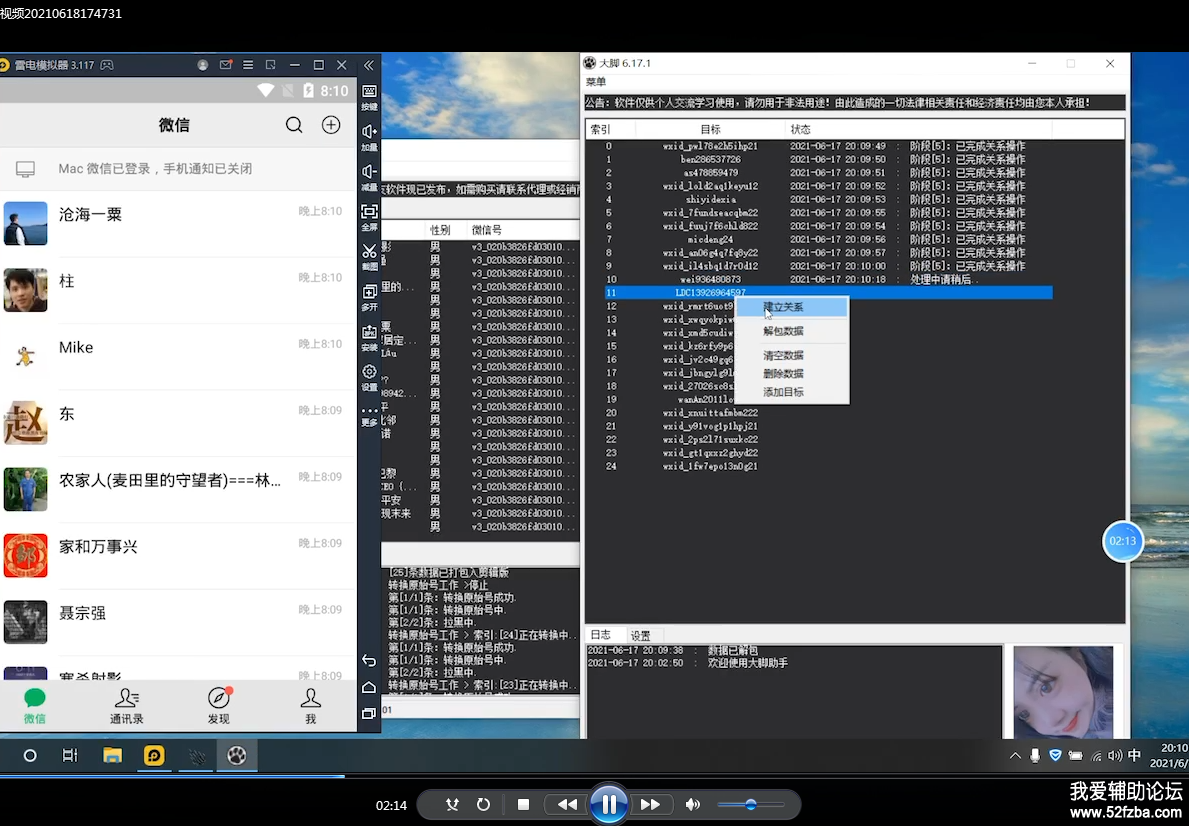Select row 0 wxid_pwl78e2h5ihp21

coord(828,146)
